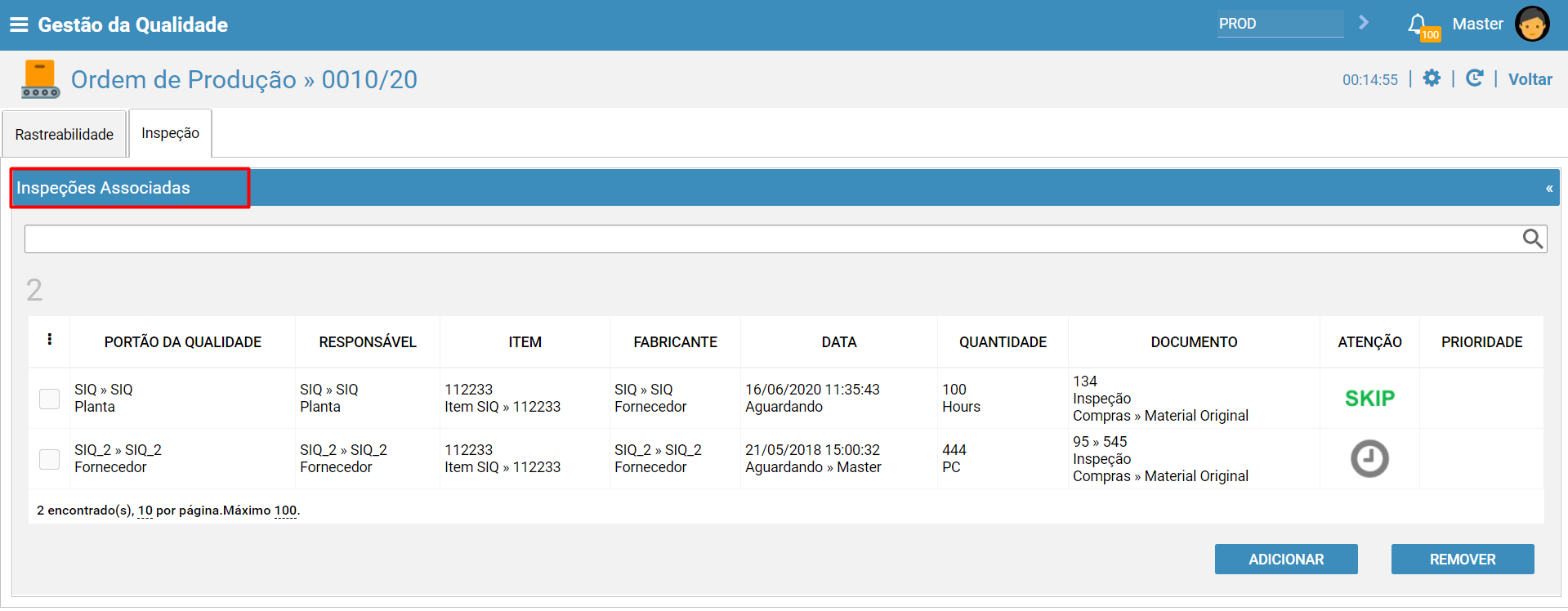Click the Inspeções Associadas panel title
The image size is (1568, 611).
[x=103, y=188]
